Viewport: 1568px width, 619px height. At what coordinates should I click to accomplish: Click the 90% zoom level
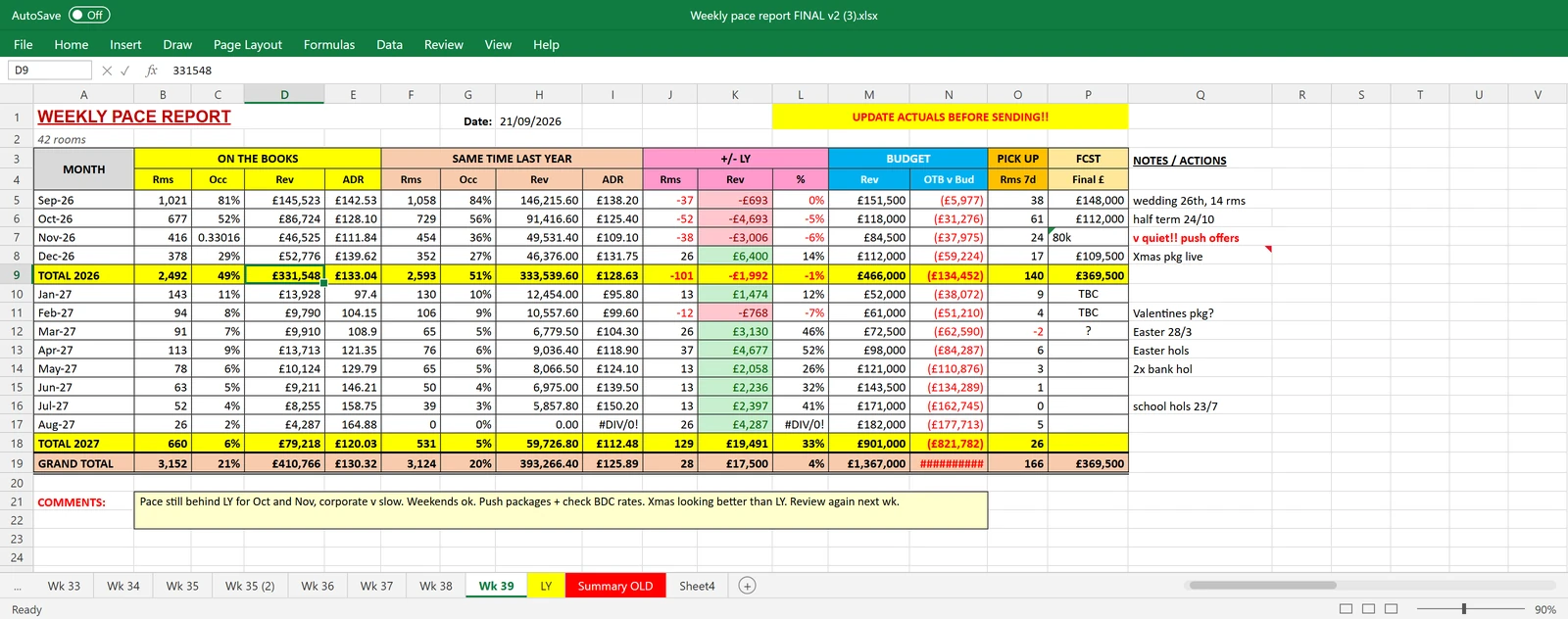click(1545, 609)
